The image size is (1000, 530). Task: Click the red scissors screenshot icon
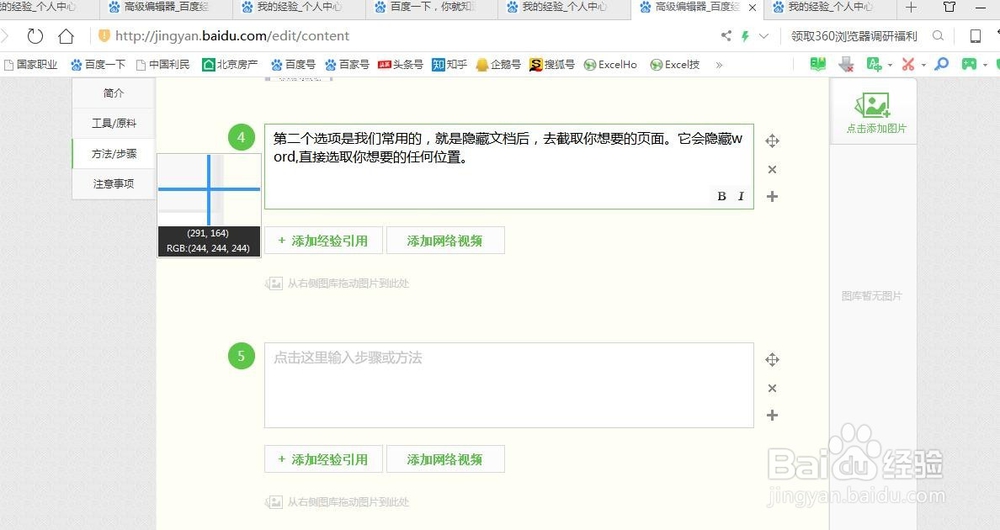[908, 64]
